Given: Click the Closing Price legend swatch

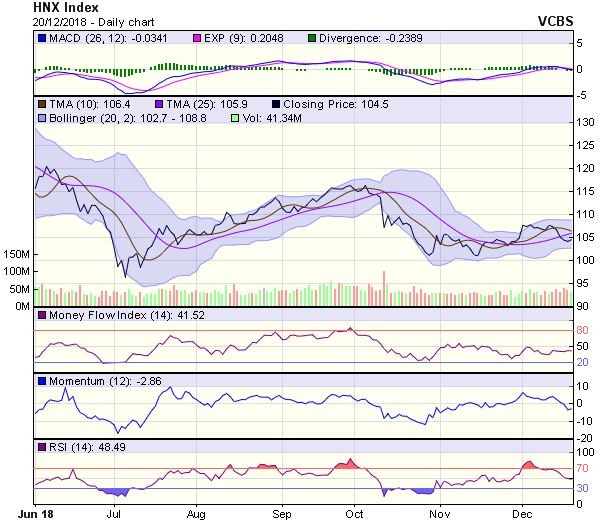Looking at the screenshot, I should coord(275,103).
